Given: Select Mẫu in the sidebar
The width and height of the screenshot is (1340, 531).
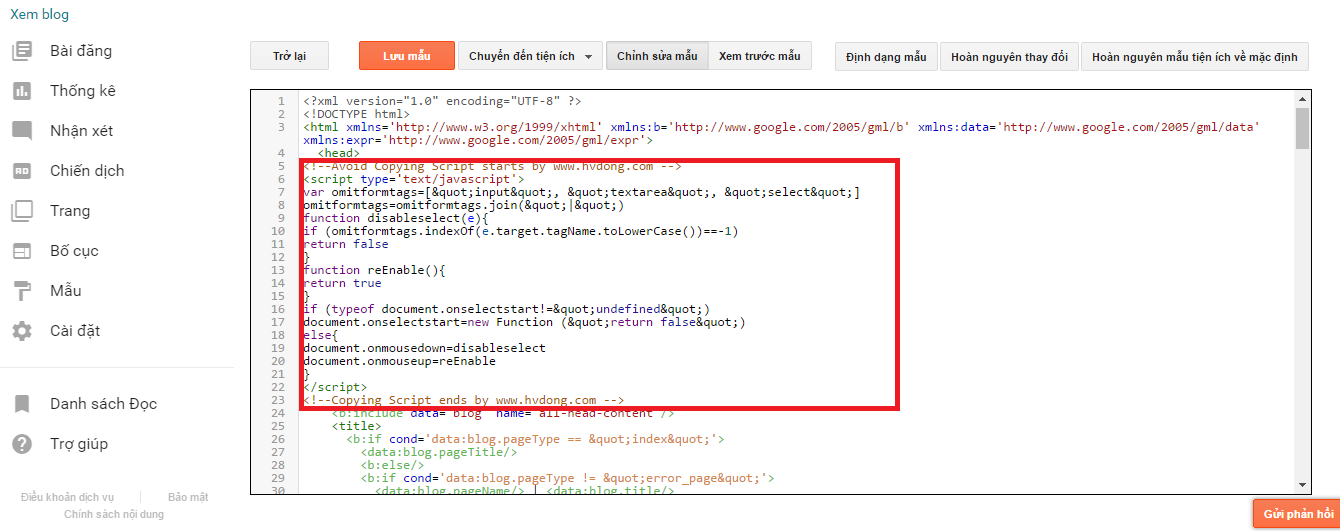Looking at the screenshot, I should coord(66,291).
